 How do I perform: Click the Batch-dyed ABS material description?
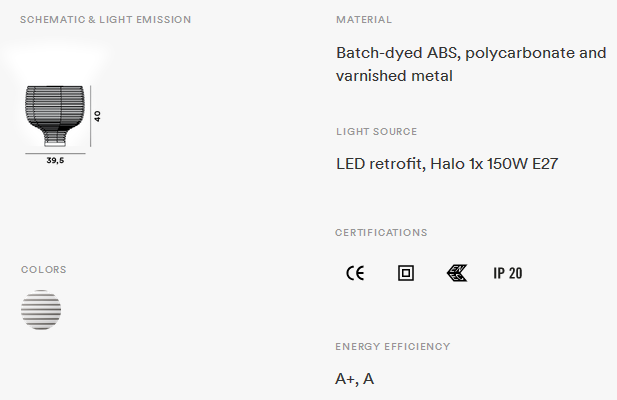point(471,64)
